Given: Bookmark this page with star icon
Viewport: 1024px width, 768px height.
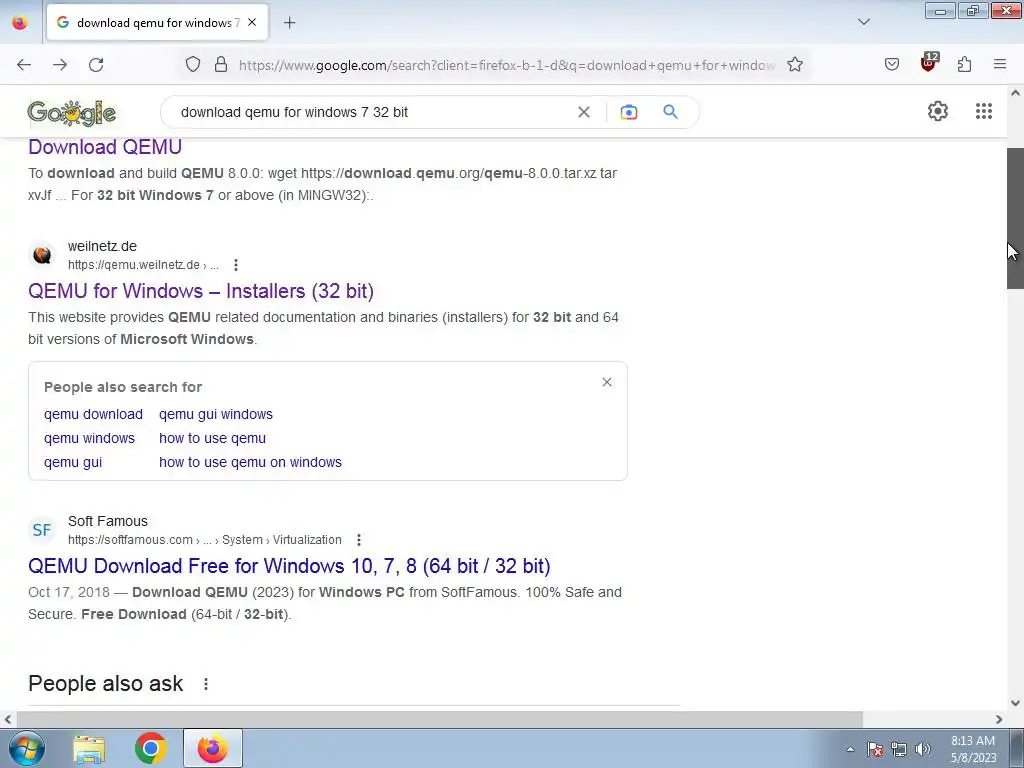Looking at the screenshot, I should [x=795, y=65].
